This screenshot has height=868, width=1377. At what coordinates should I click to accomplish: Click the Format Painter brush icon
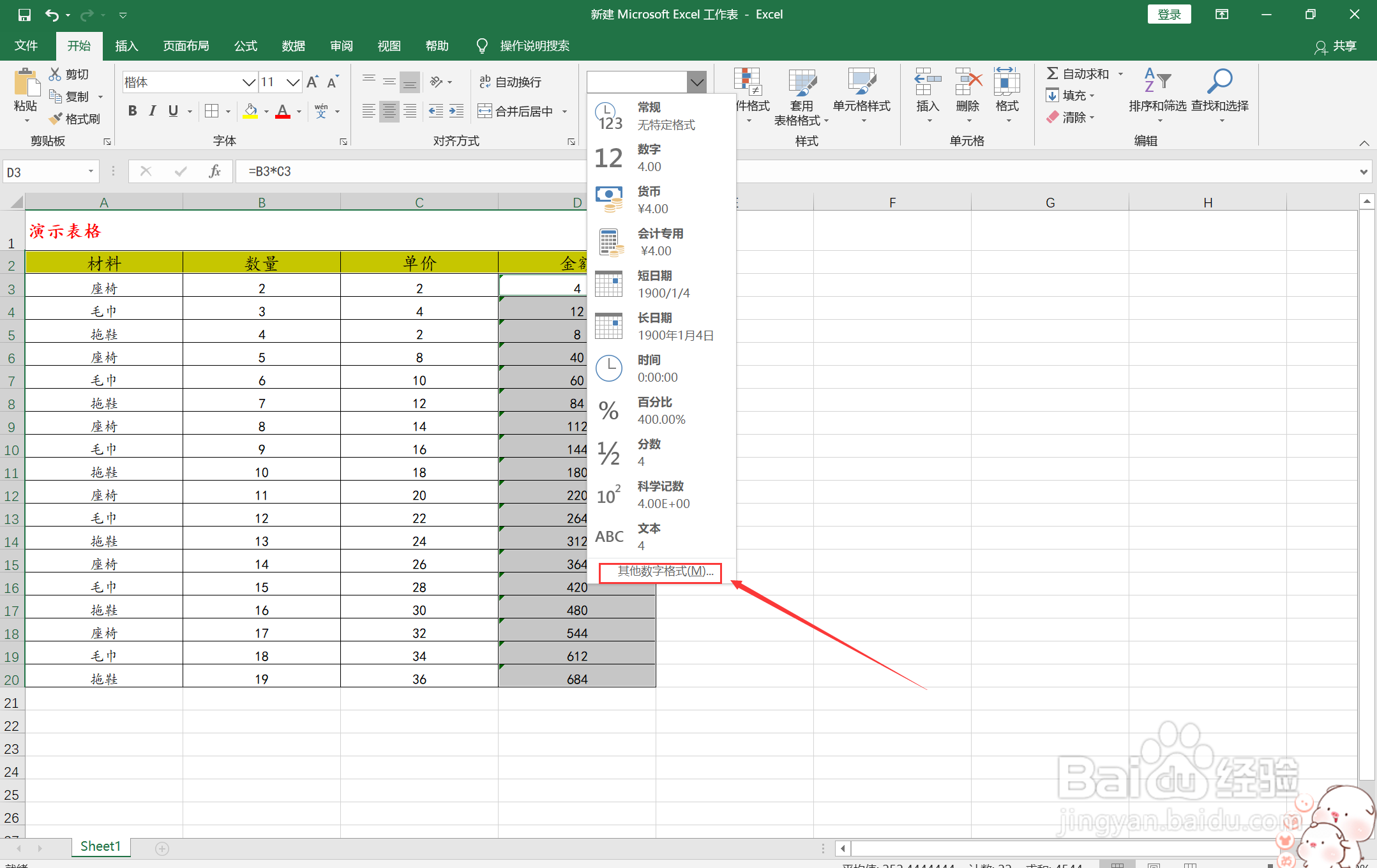pyautogui.click(x=57, y=119)
